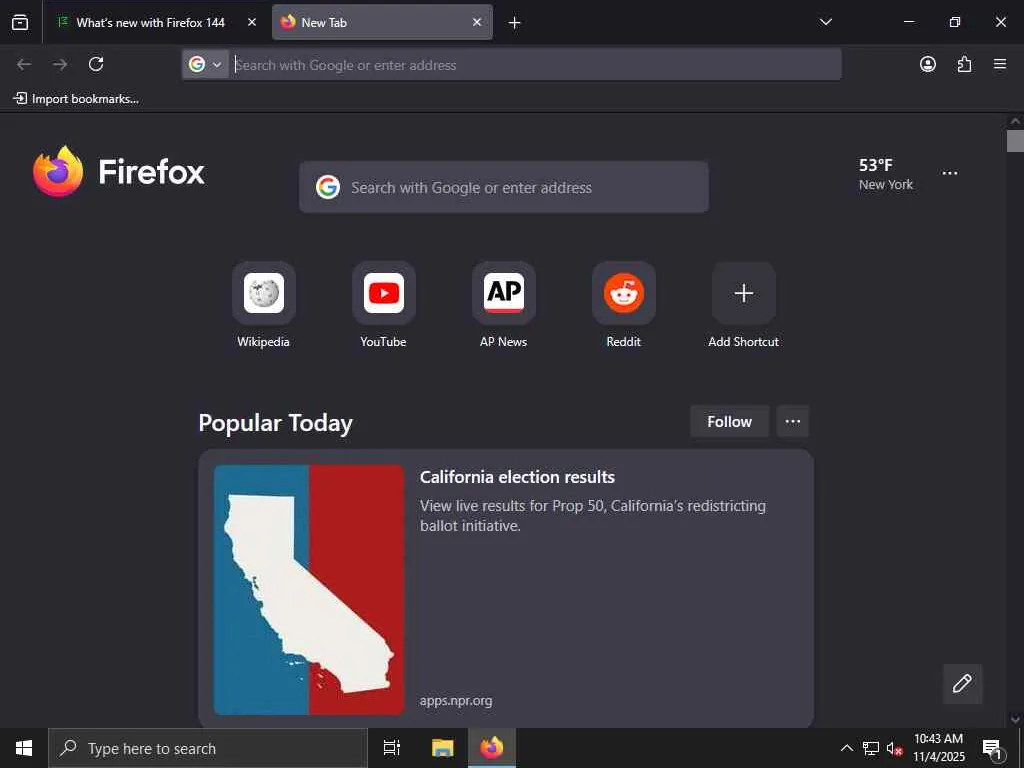Open File Explorer from the taskbar
This screenshot has width=1024, height=768.
(443, 748)
